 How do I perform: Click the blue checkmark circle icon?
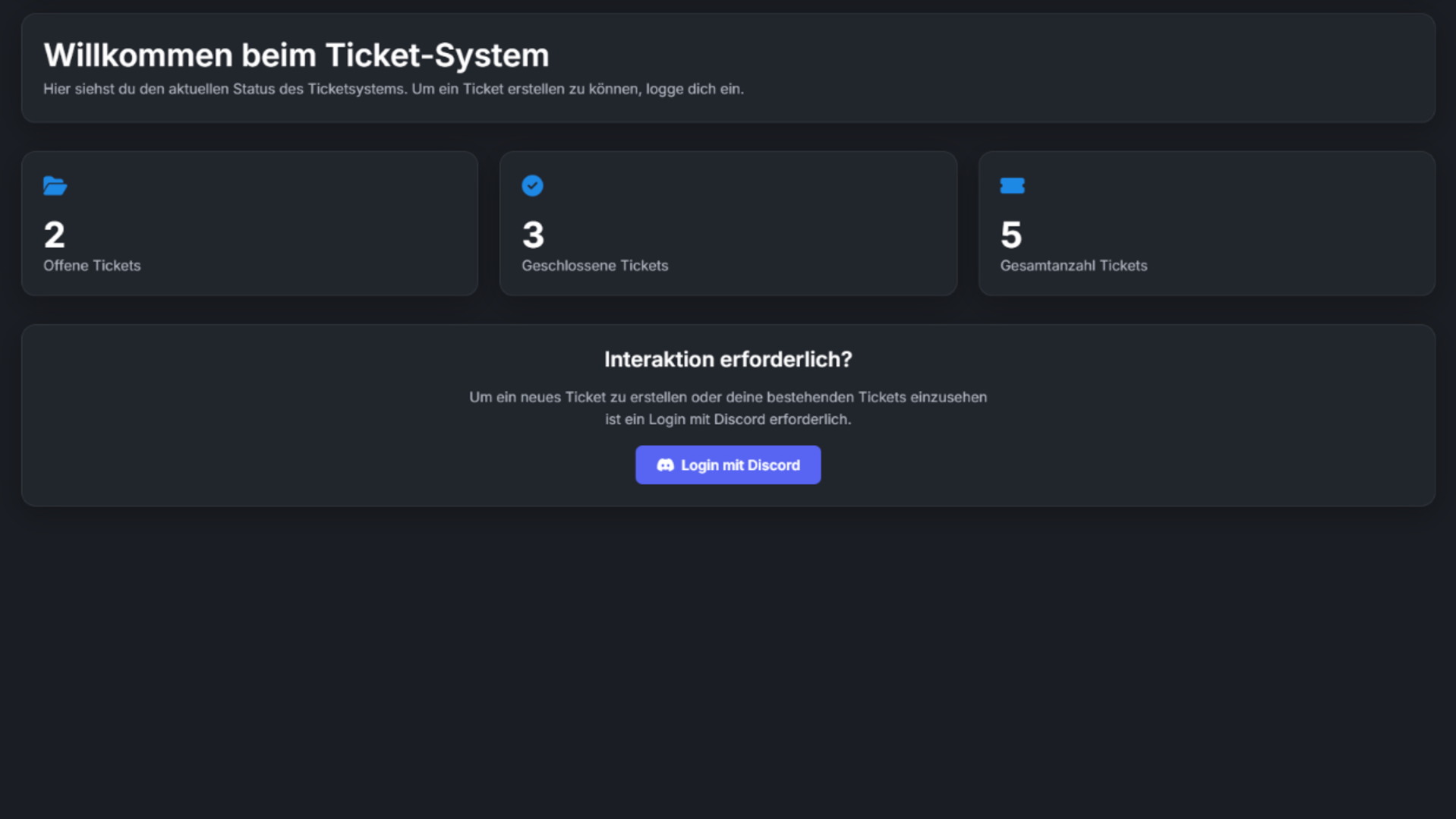pyautogui.click(x=532, y=186)
